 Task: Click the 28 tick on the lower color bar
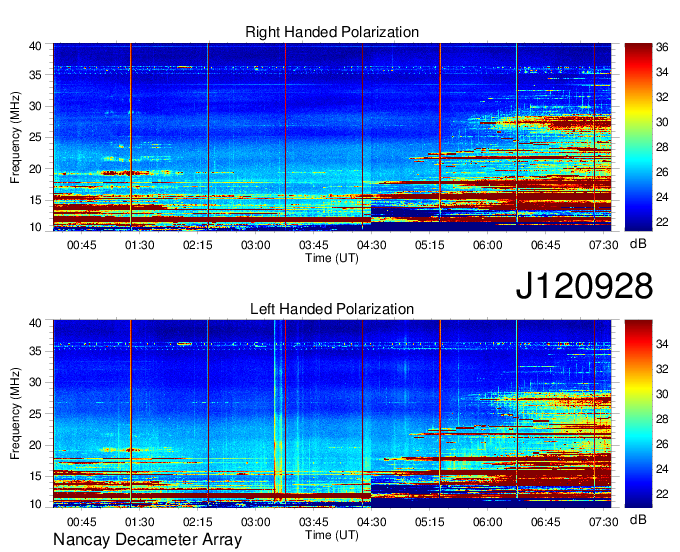[662, 419]
